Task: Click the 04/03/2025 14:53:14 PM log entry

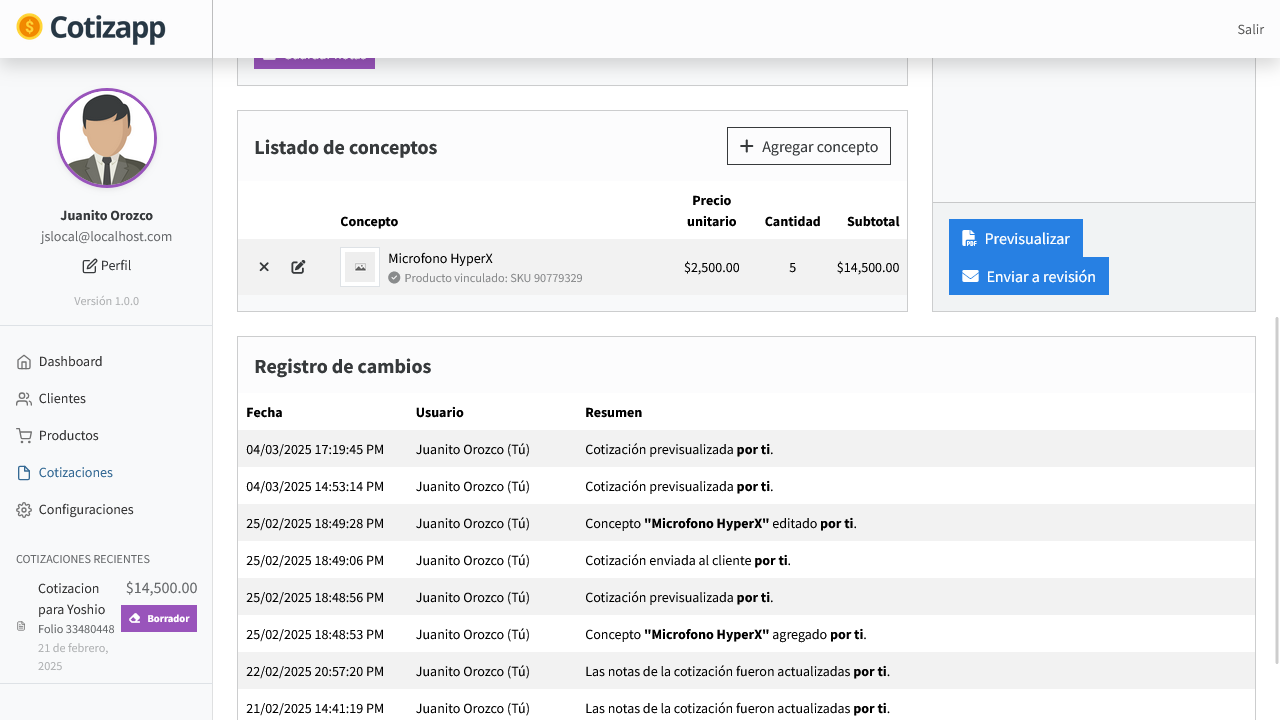Action: tap(746, 486)
